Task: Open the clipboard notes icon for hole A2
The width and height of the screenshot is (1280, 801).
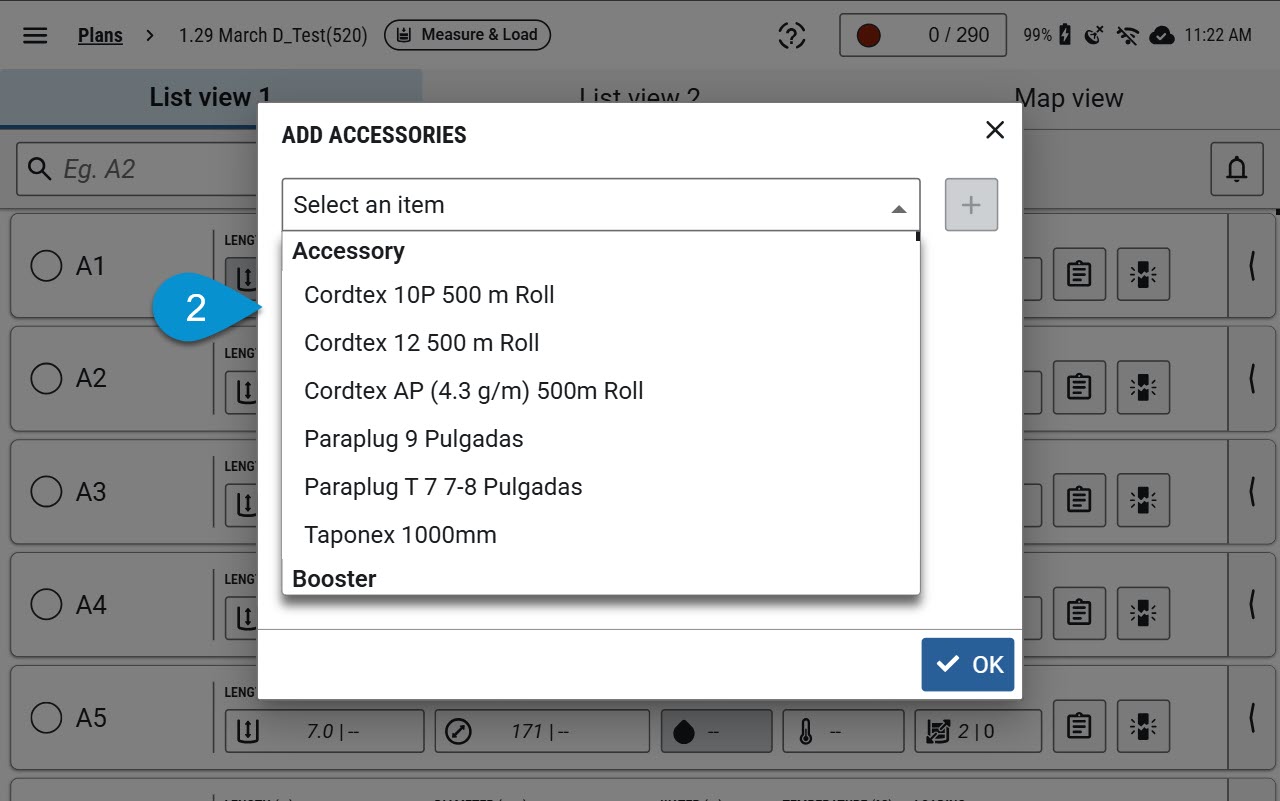Action: pyautogui.click(x=1079, y=386)
